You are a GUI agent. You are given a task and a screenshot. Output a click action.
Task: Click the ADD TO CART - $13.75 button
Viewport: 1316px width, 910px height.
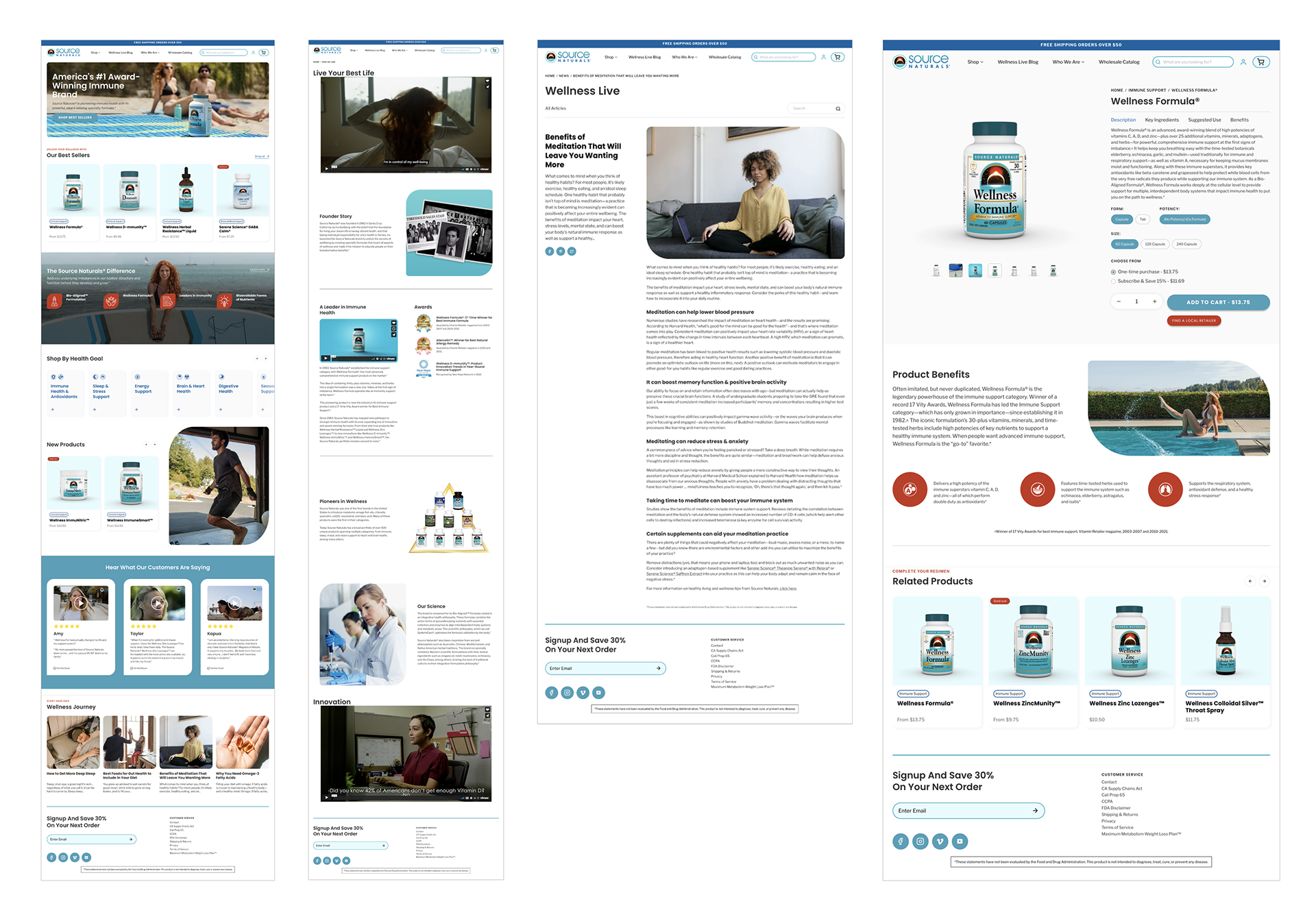[1218, 302]
